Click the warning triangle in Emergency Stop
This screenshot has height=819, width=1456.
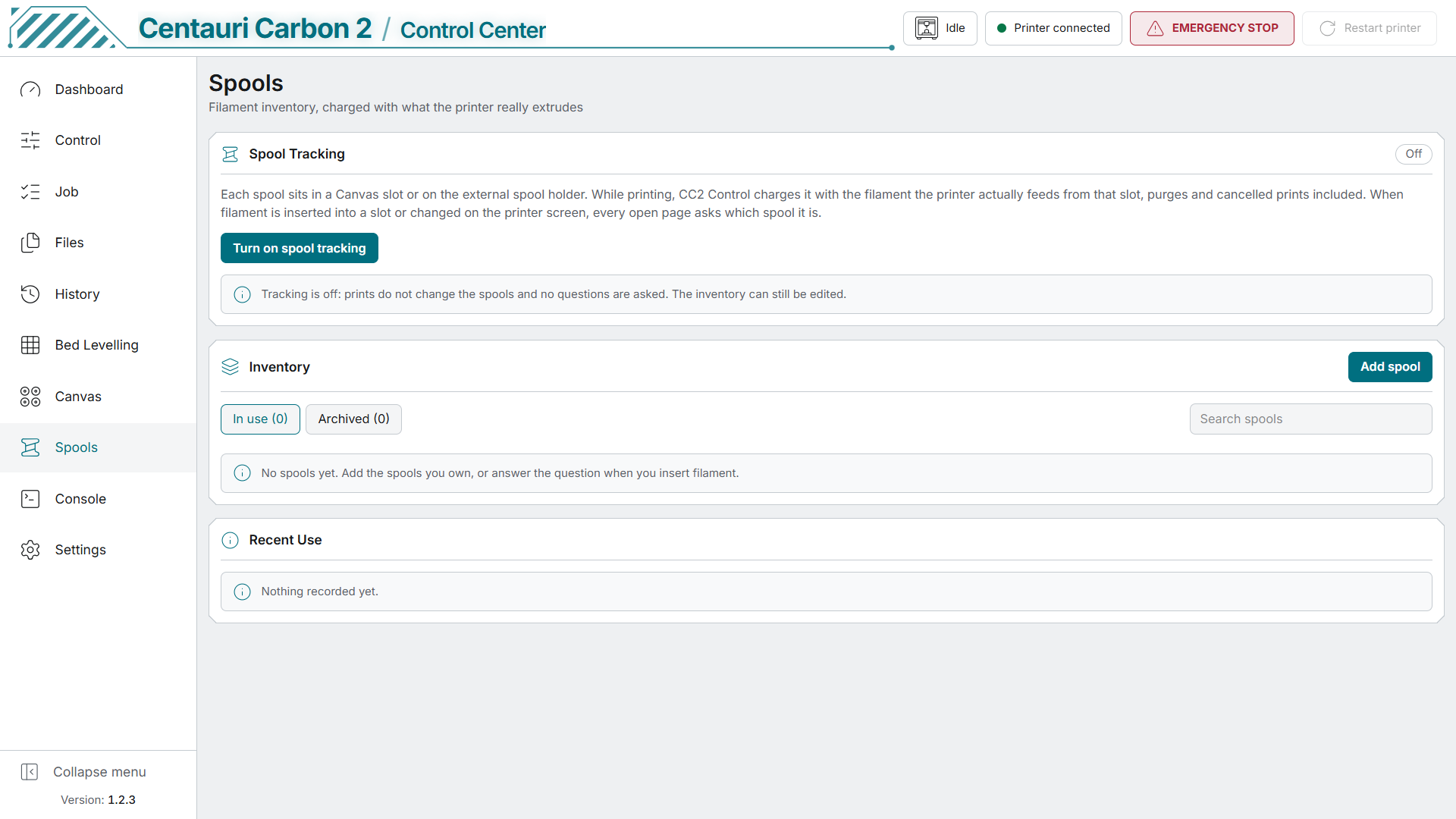coord(1155,28)
